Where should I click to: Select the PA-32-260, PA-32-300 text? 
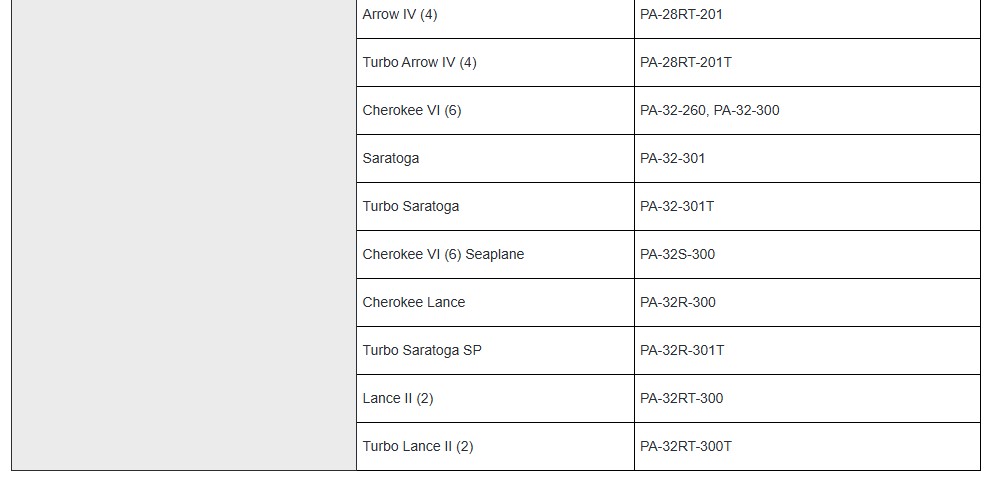pos(709,110)
